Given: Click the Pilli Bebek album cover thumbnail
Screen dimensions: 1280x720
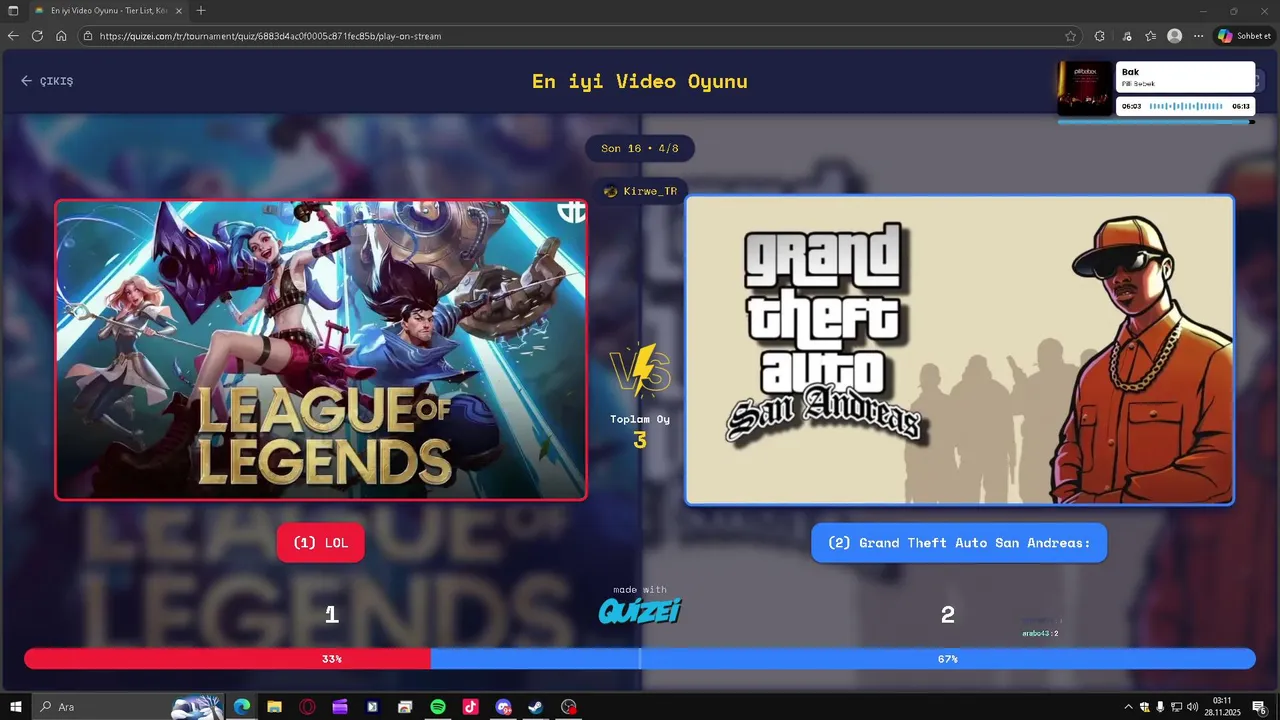Looking at the screenshot, I should pyautogui.click(x=1085, y=89).
